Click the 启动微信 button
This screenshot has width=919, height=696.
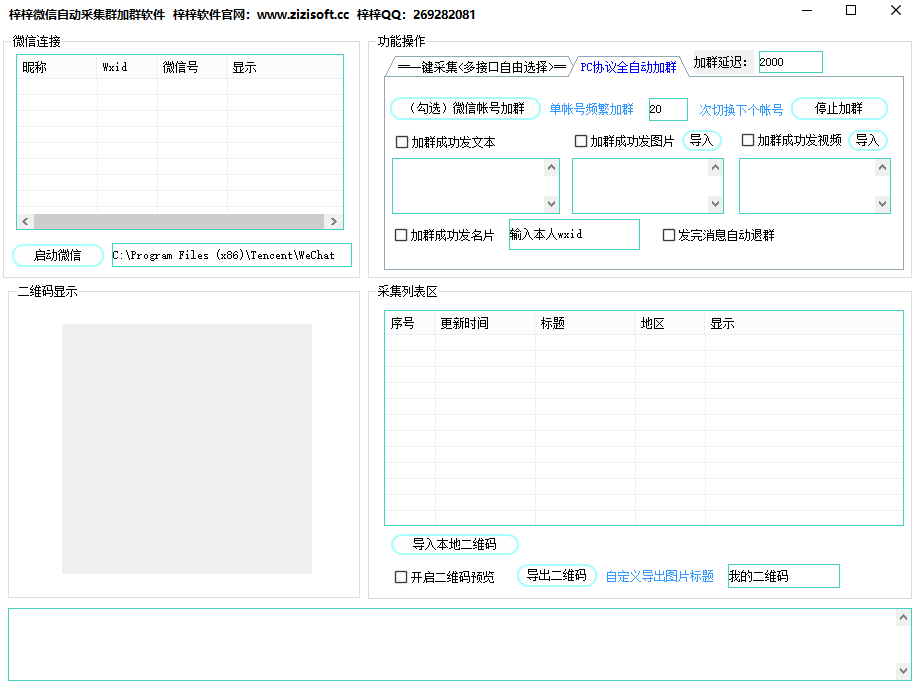coord(57,255)
